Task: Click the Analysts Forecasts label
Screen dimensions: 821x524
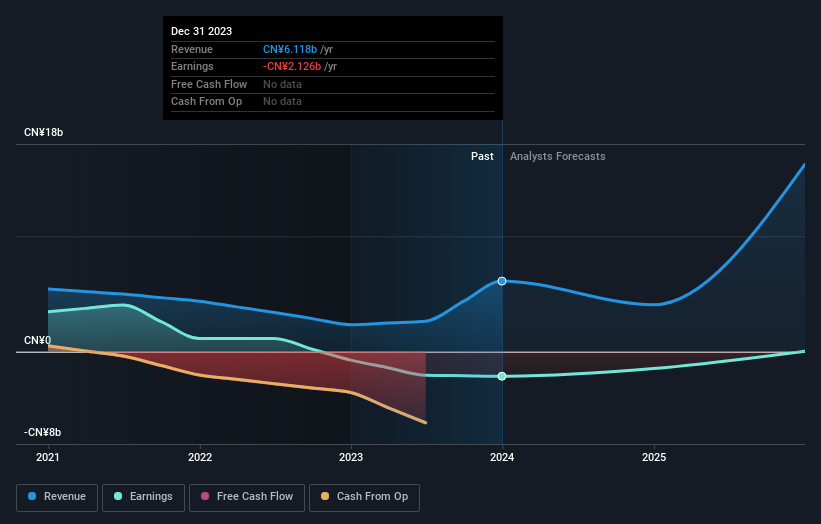Action: point(558,157)
